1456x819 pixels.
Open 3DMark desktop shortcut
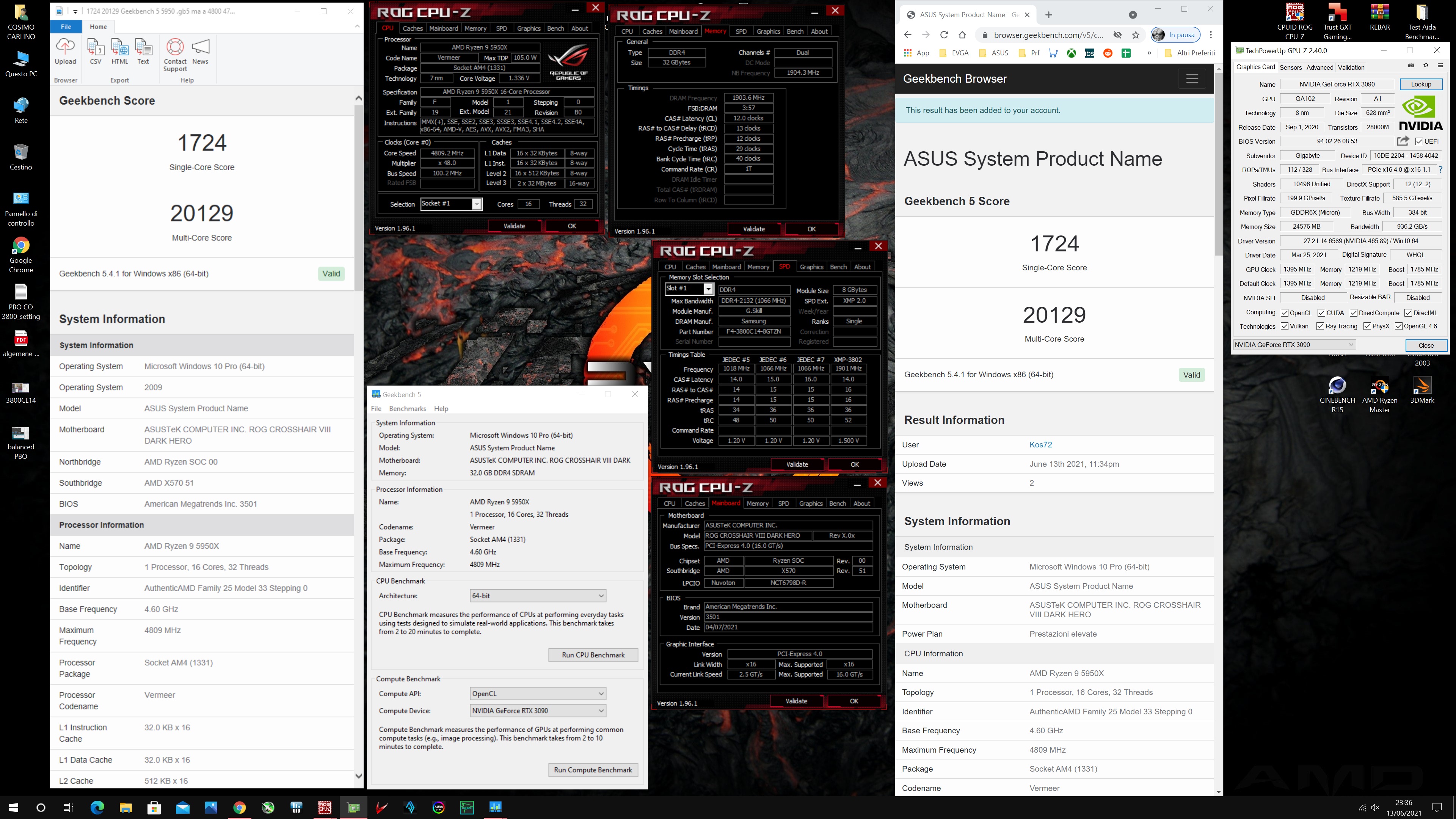[x=1422, y=391]
